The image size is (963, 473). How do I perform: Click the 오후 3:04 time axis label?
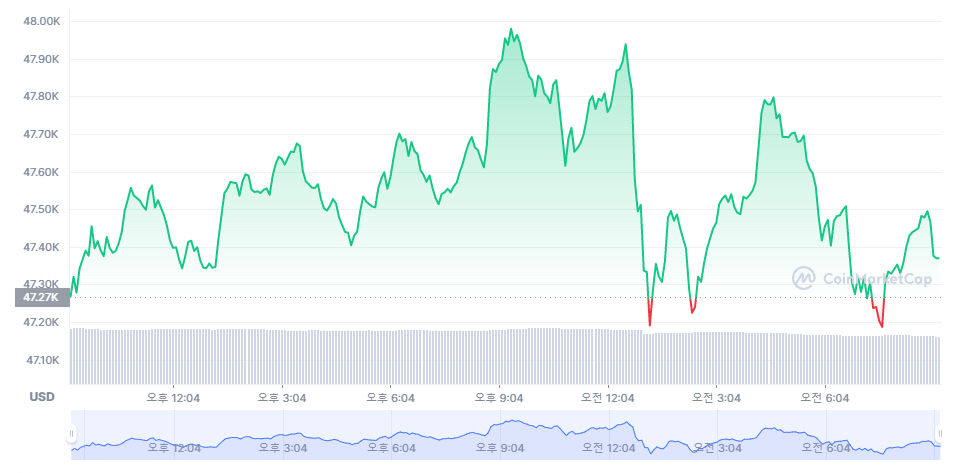click(x=283, y=397)
